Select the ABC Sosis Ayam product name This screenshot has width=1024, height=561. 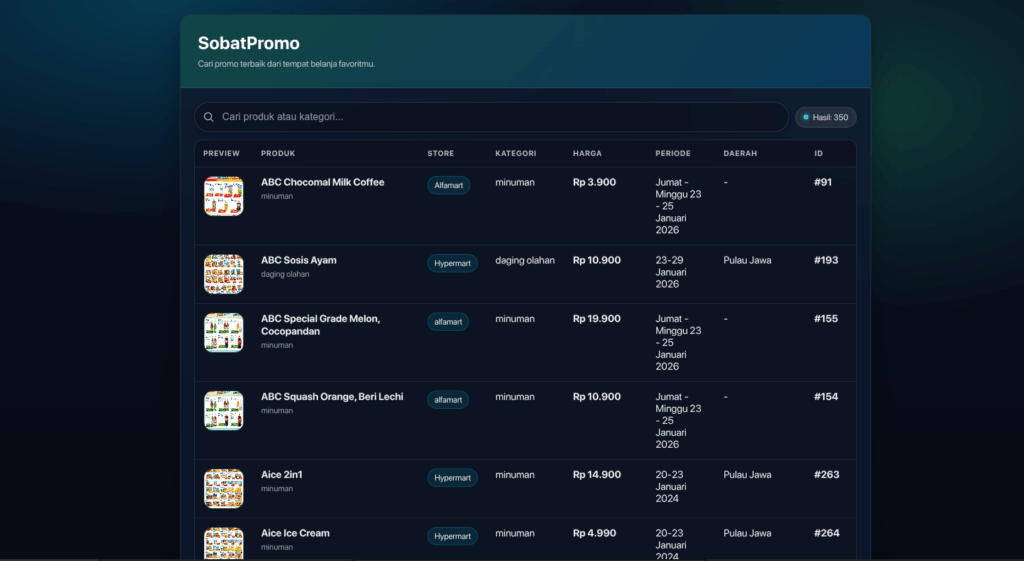coord(298,260)
